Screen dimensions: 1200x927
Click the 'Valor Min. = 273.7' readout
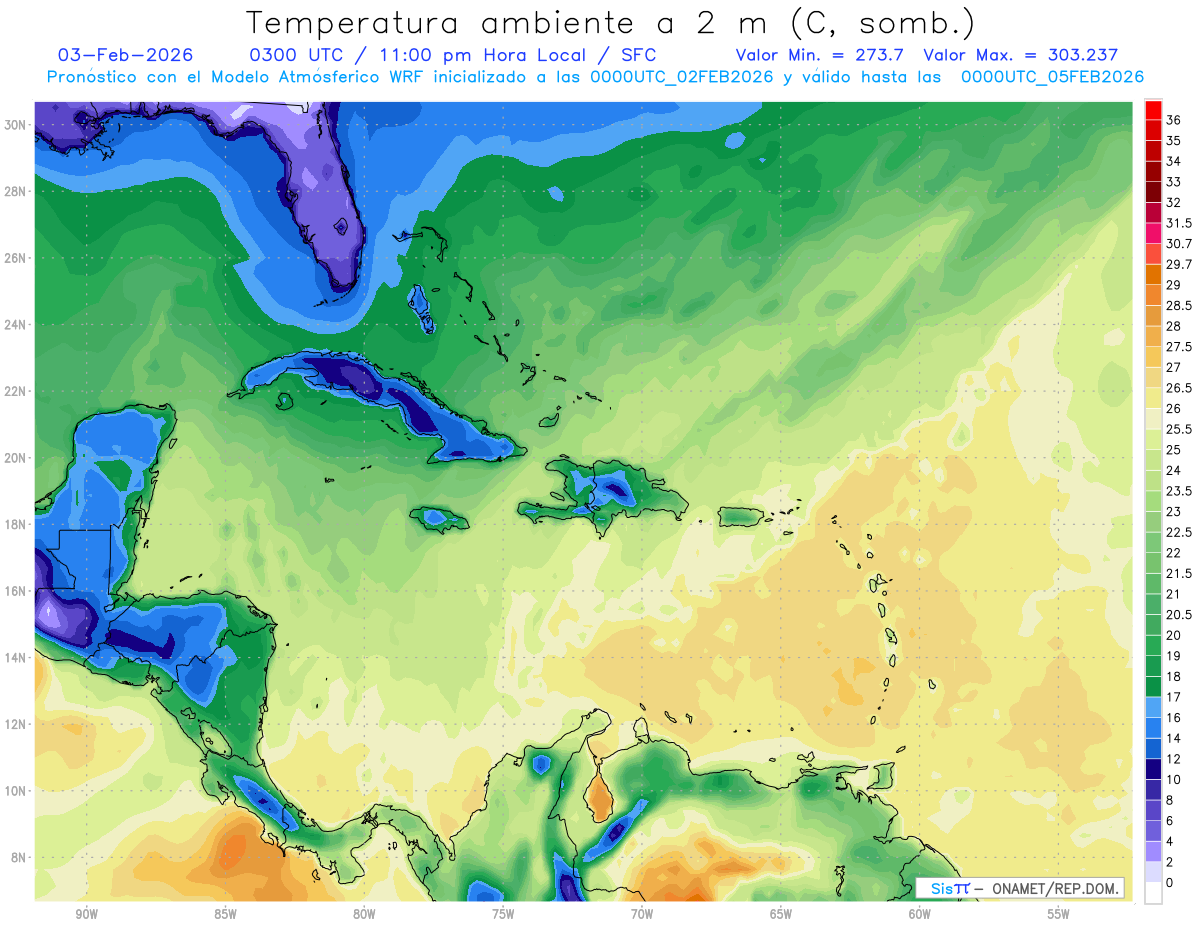coord(820,55)
